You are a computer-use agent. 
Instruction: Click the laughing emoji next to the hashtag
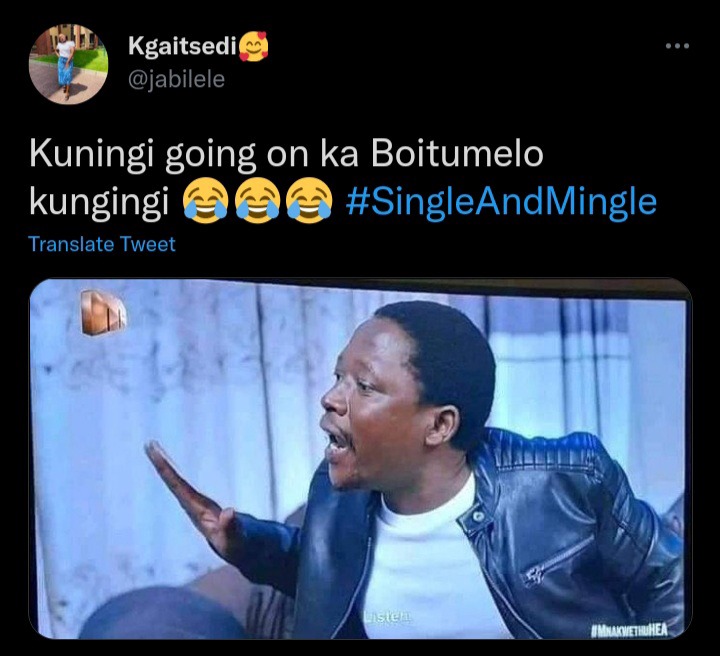(x=309, y=201)
